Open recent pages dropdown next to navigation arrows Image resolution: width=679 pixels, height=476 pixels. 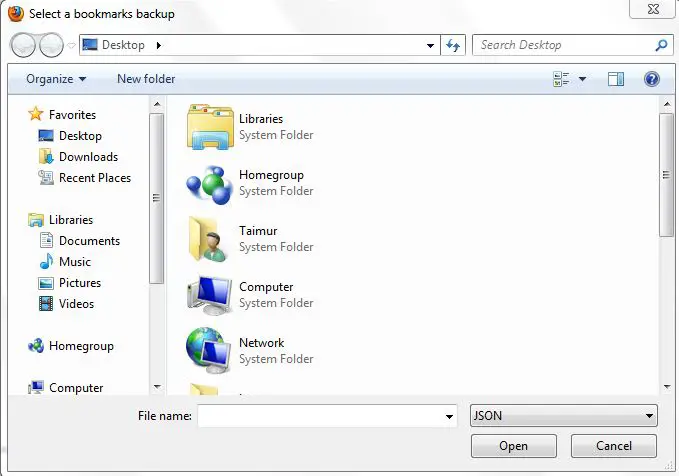[71, 45]
